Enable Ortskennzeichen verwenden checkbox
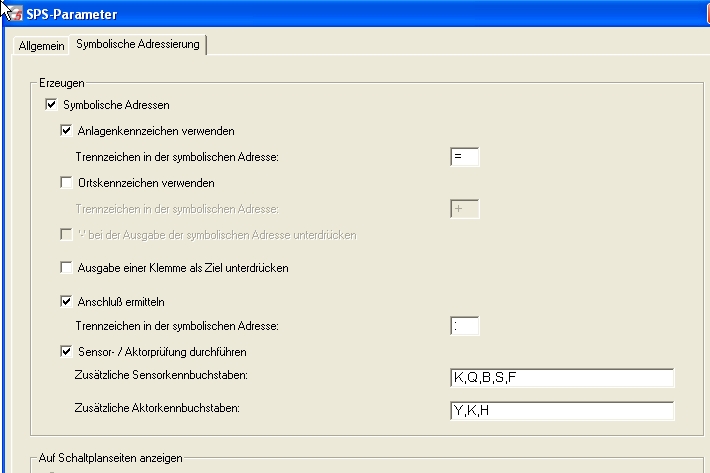The image size is (710, 473). point(66,182)
